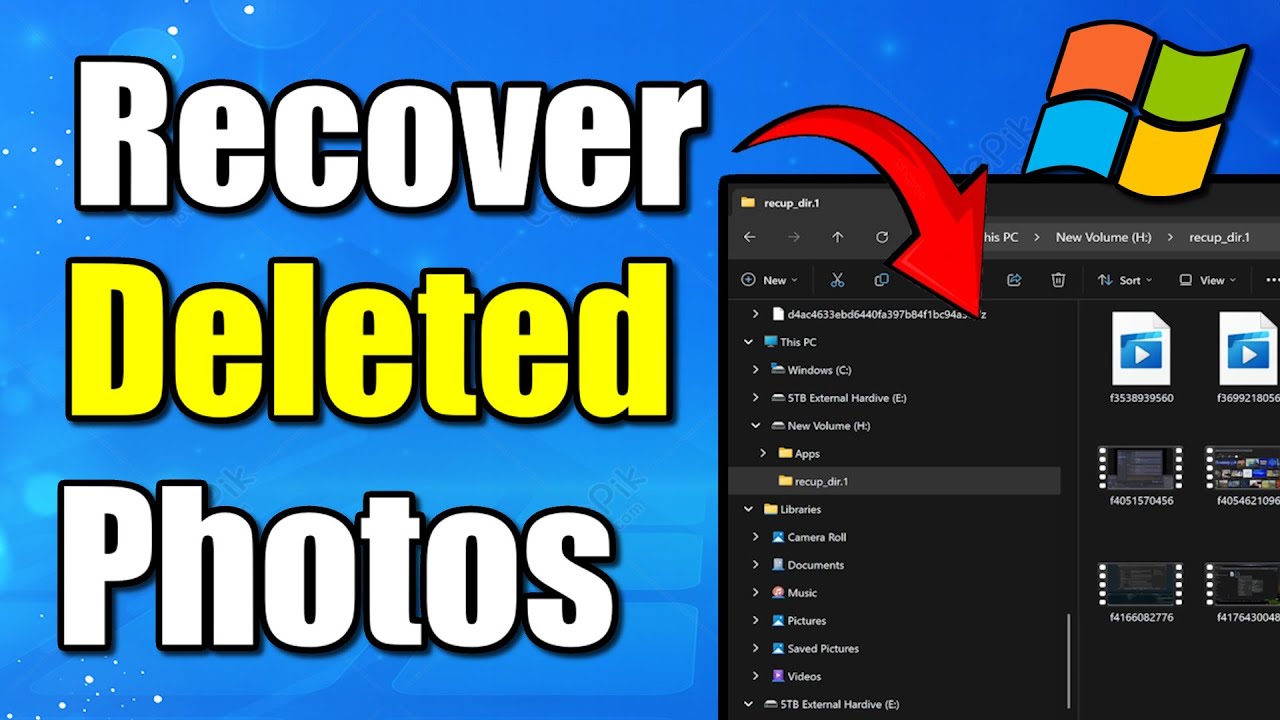Navigate to New Volume (H:) in breadcrumb
Image resolution: width=1280 pixels, height=720 pixels.
pyautogui.click(x=1104, y=237)
